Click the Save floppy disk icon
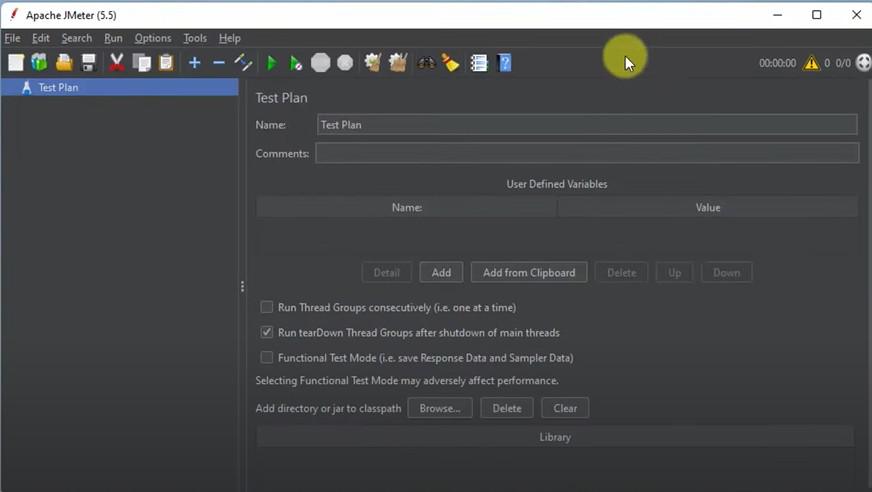This screenshot has height=492, width=872. 89,63
